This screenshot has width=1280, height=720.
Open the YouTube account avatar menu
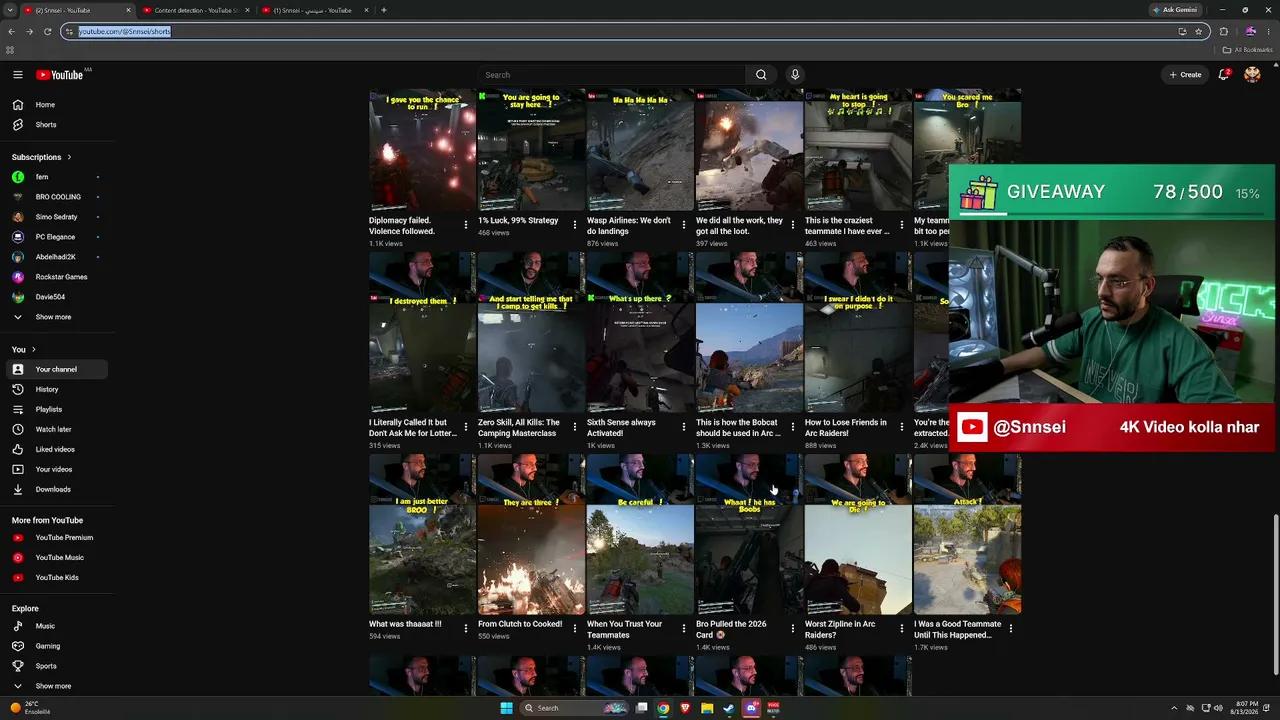1252,75
